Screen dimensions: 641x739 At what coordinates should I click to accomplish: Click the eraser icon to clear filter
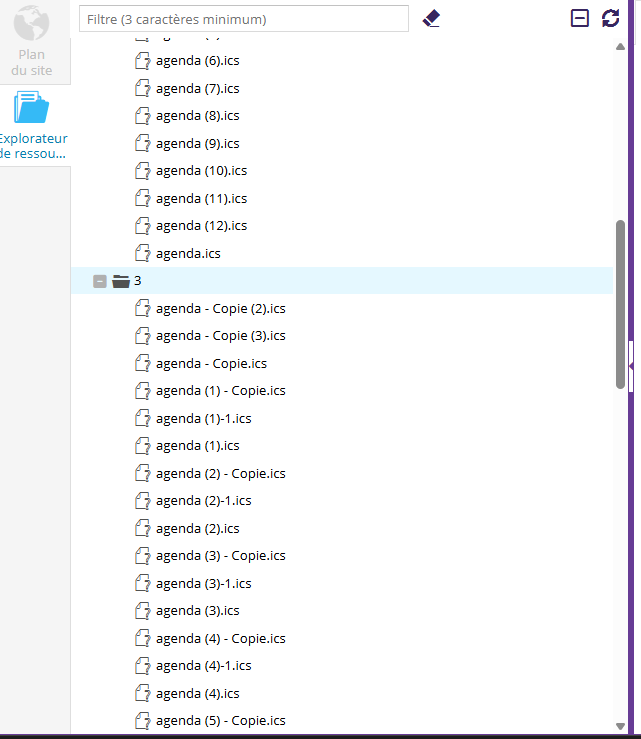(431, 18)
